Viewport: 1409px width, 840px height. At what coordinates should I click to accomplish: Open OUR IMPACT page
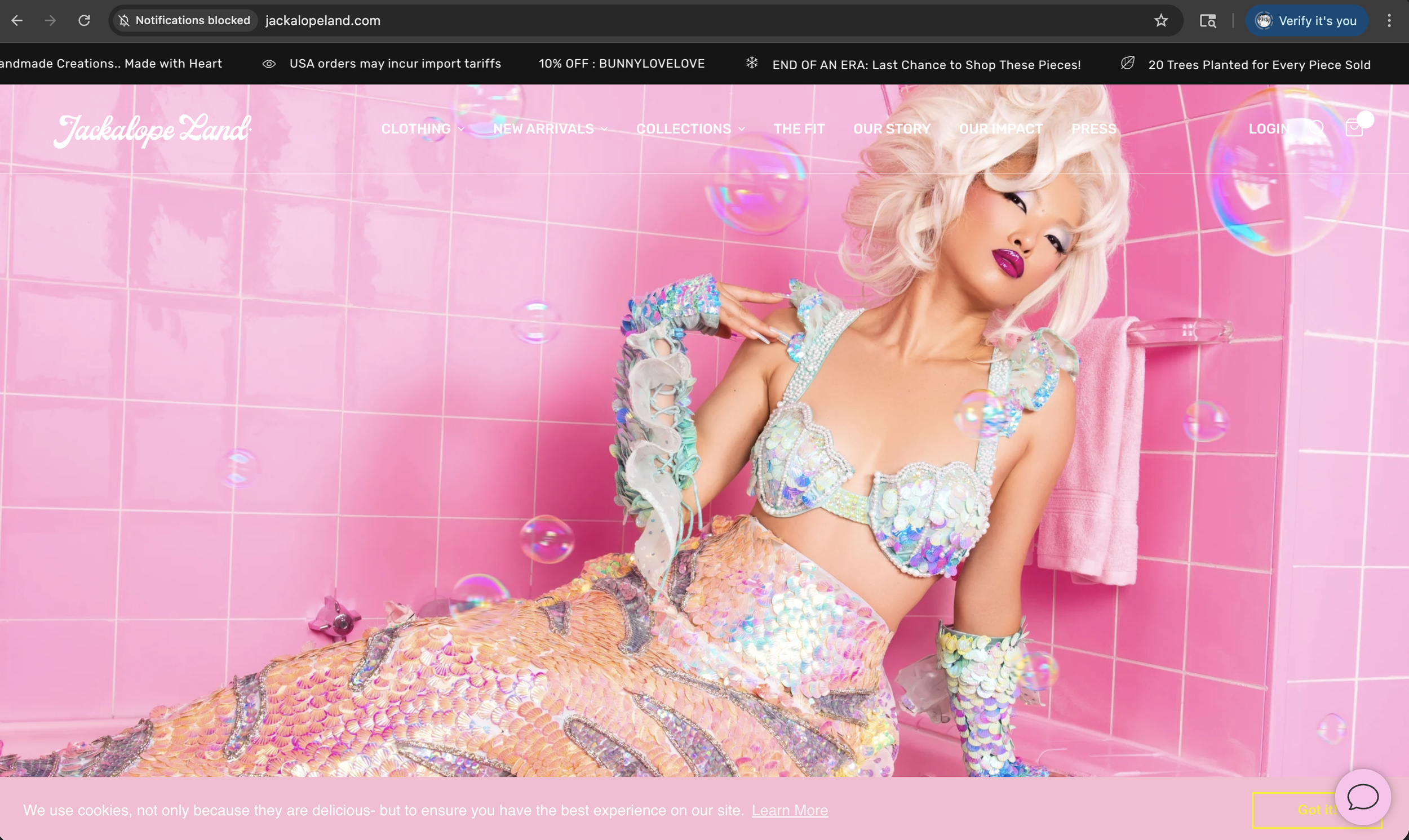[1000, 129]
